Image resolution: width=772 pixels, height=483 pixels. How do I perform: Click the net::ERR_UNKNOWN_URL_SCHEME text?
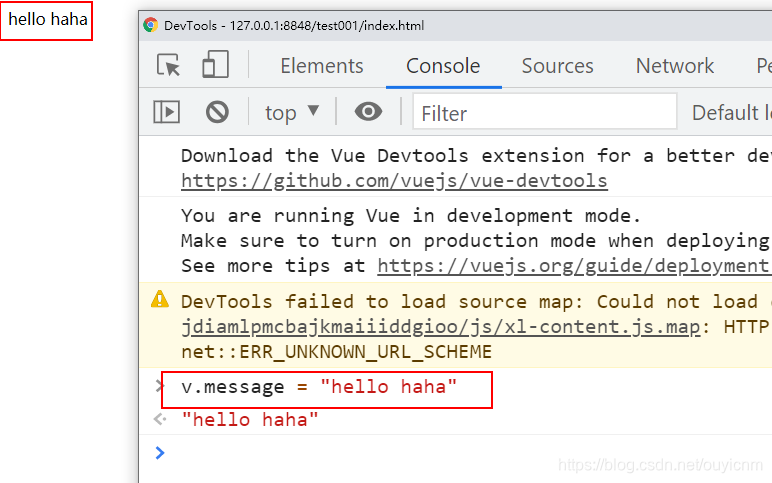(x=336, y=352)
